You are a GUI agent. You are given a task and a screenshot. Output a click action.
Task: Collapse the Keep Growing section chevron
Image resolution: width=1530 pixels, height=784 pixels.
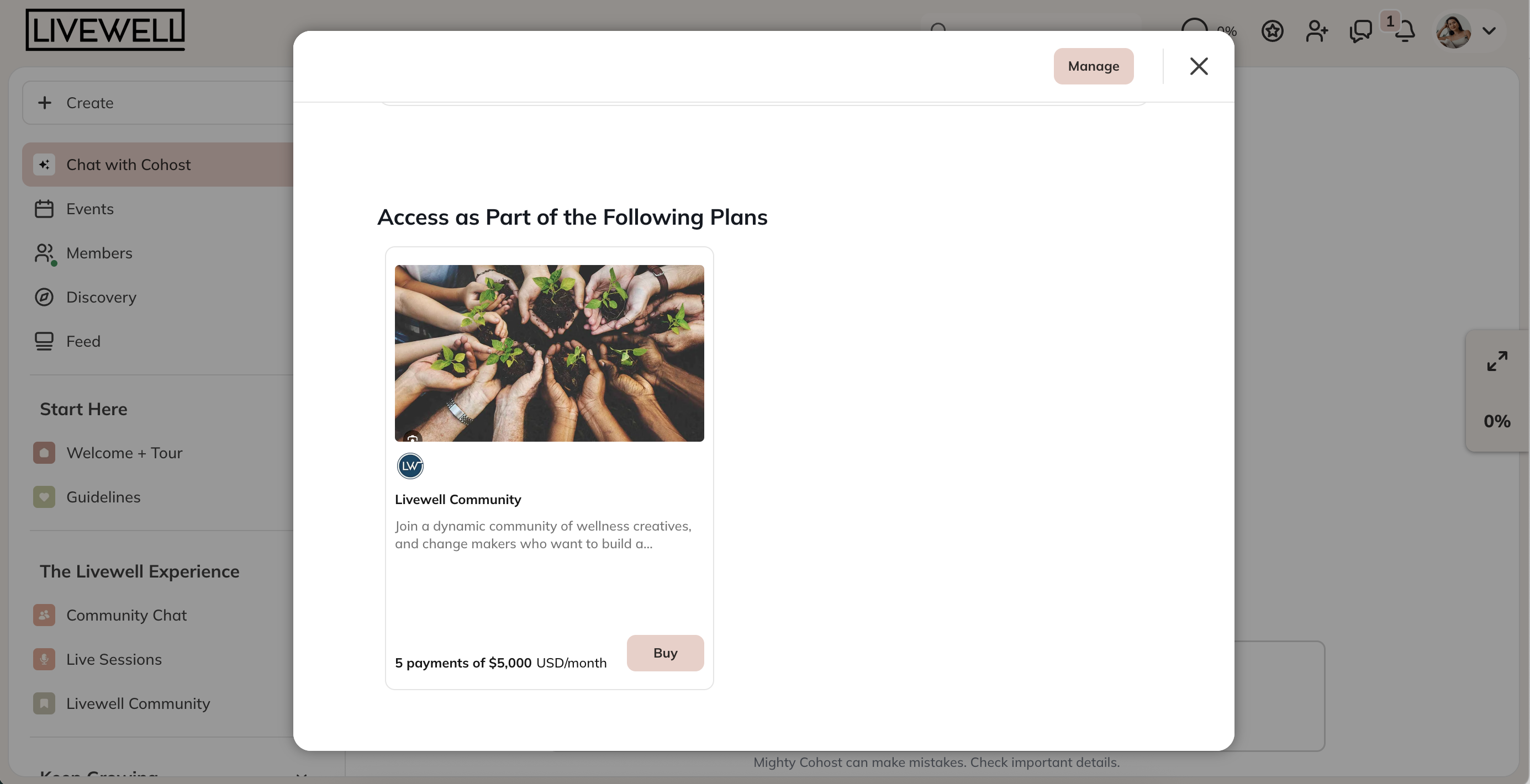[x=301, y=775]
